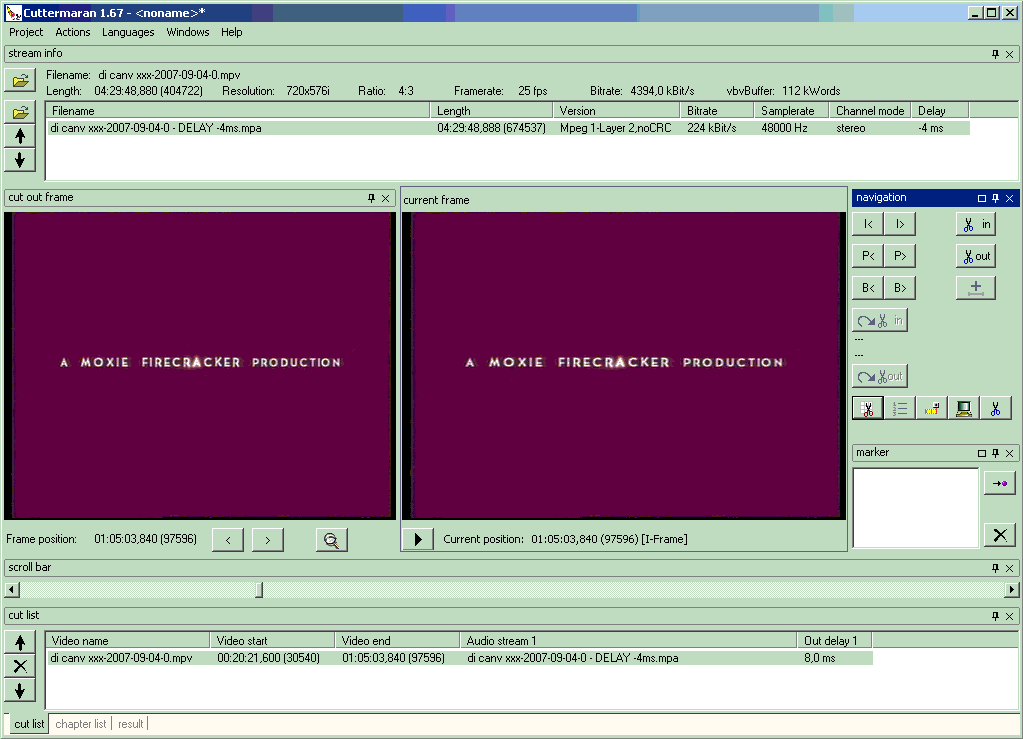Toggle the cut list scissors grid icon
Viewport: 1023px width, 739px height.
pyautogui.click(x=868, y=408)
